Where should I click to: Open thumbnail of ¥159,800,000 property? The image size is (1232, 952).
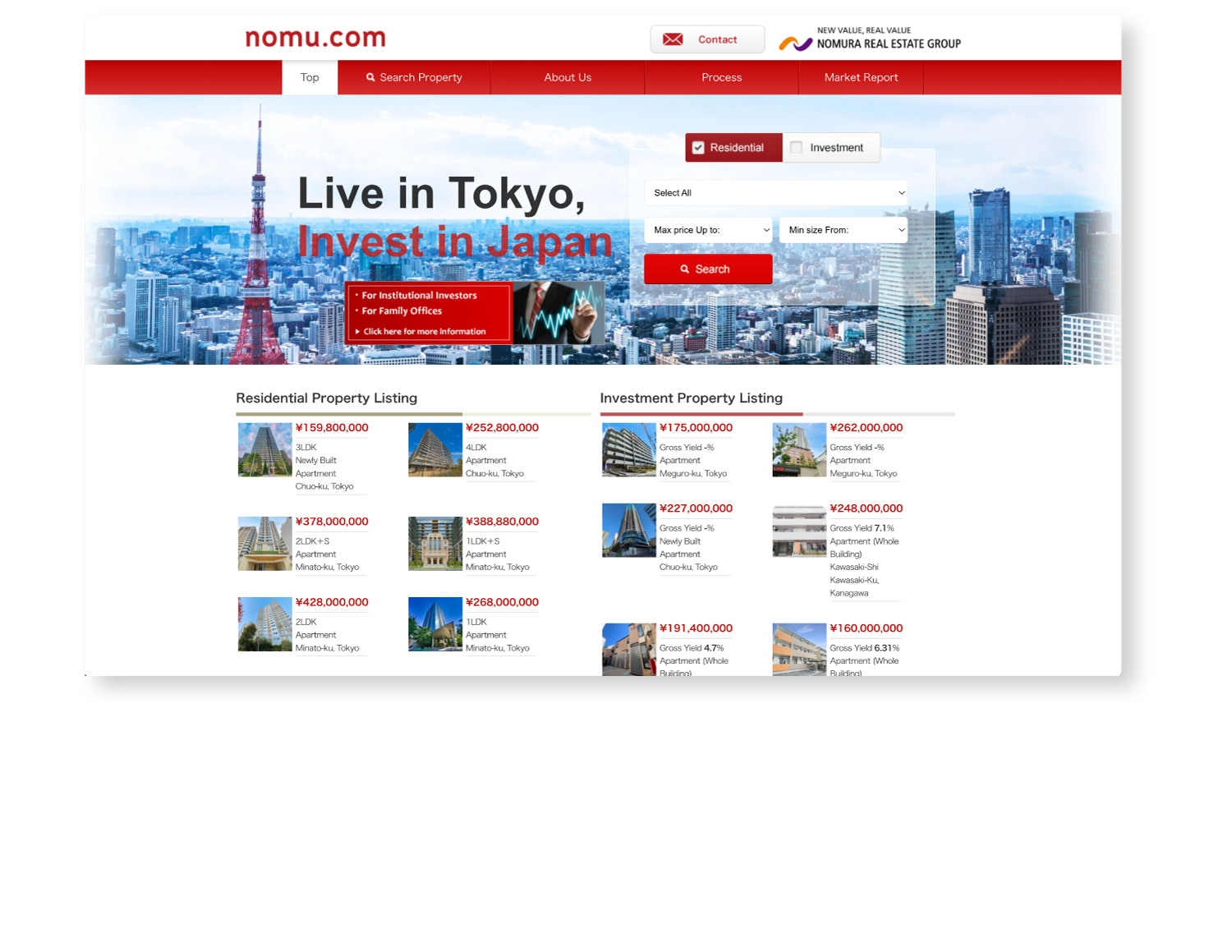[x=264, y=449]
